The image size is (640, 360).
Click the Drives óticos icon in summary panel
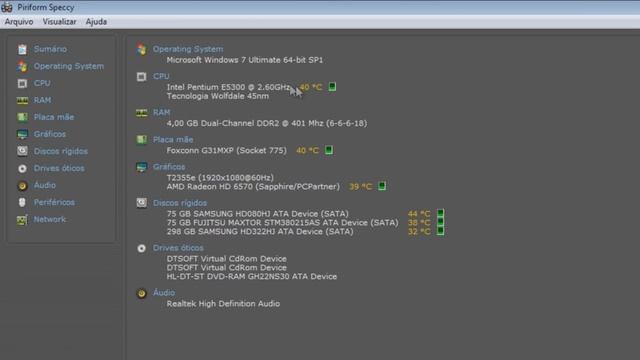click(x=142, y=248)
